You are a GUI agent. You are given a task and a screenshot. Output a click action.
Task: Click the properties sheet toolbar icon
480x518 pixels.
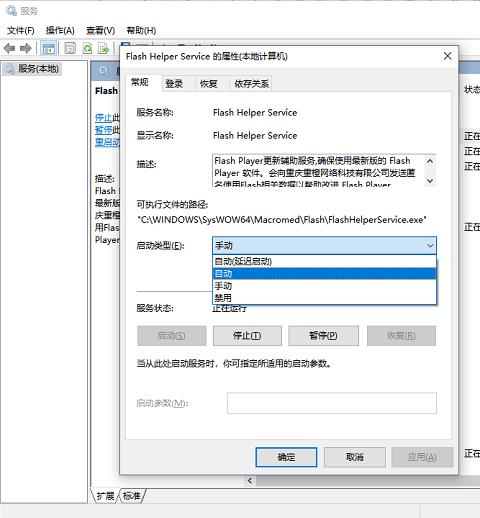[70, 49]
